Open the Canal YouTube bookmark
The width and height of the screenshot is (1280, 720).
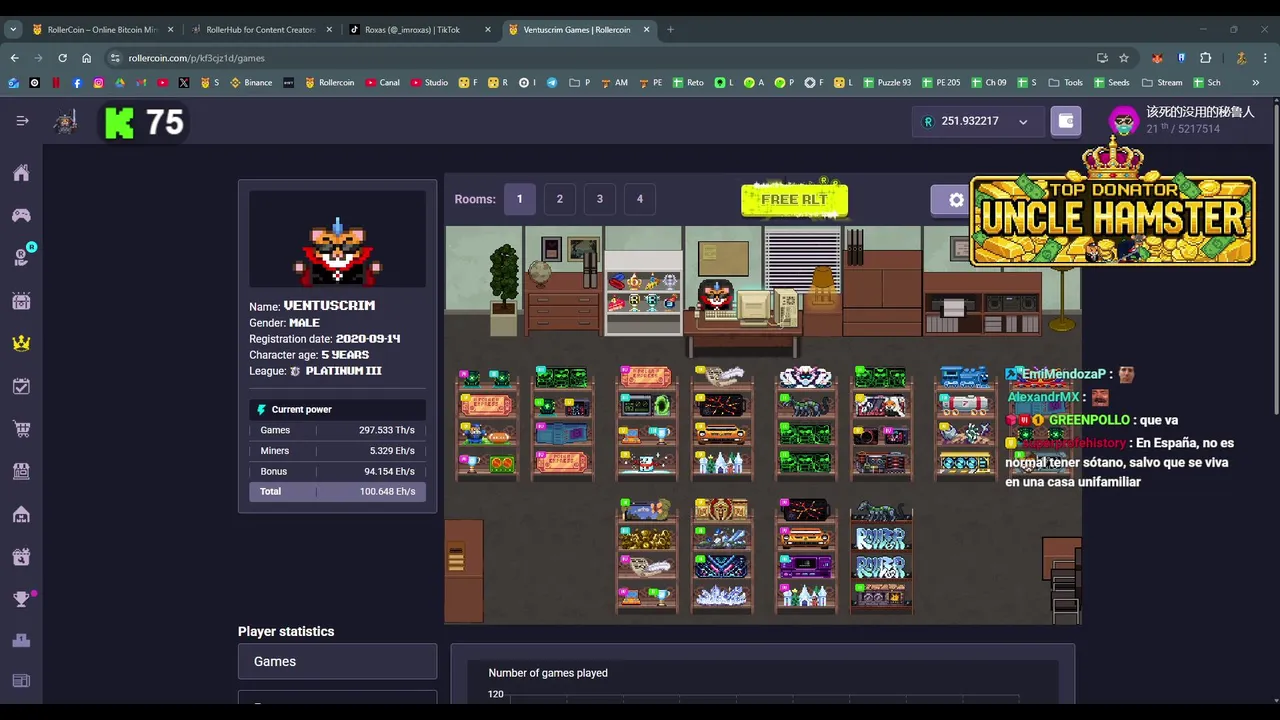tap(382, 83)
